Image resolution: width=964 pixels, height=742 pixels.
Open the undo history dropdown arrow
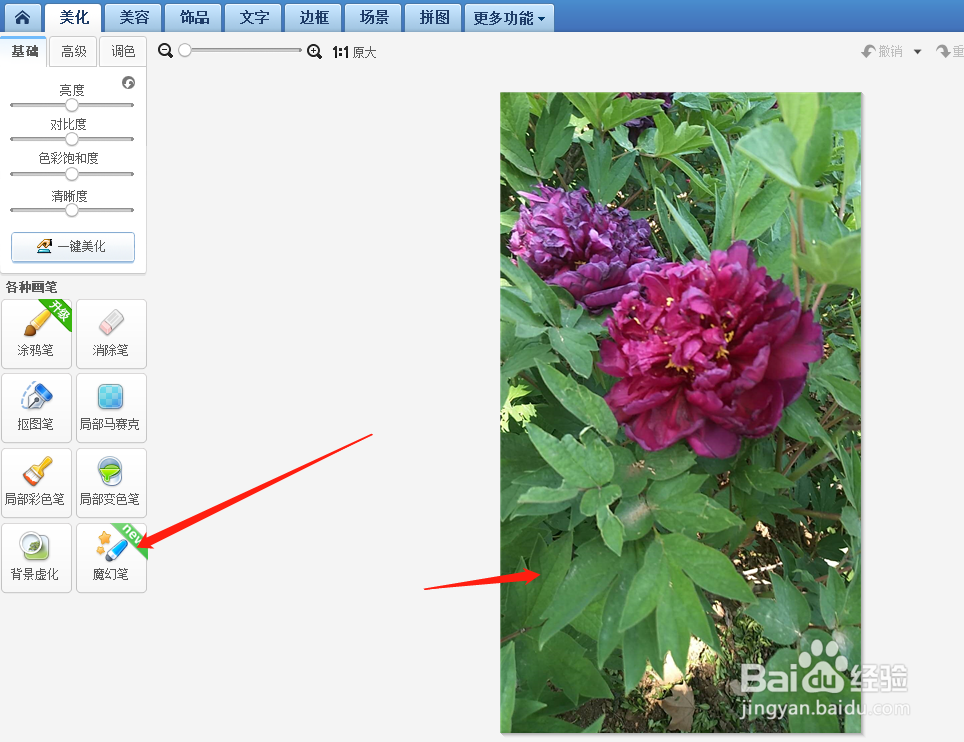click(917, 52)
